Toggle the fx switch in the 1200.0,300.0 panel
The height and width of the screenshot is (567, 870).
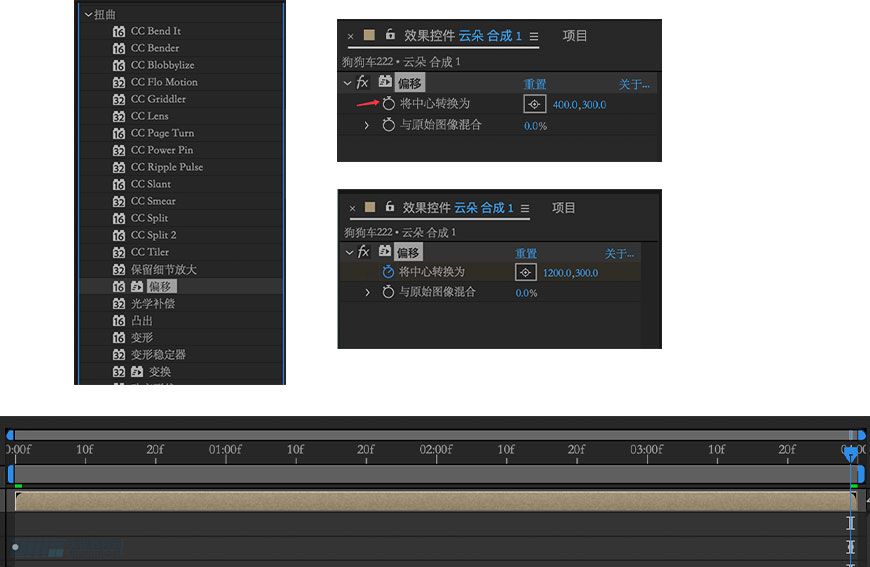(x=363, y=252)
